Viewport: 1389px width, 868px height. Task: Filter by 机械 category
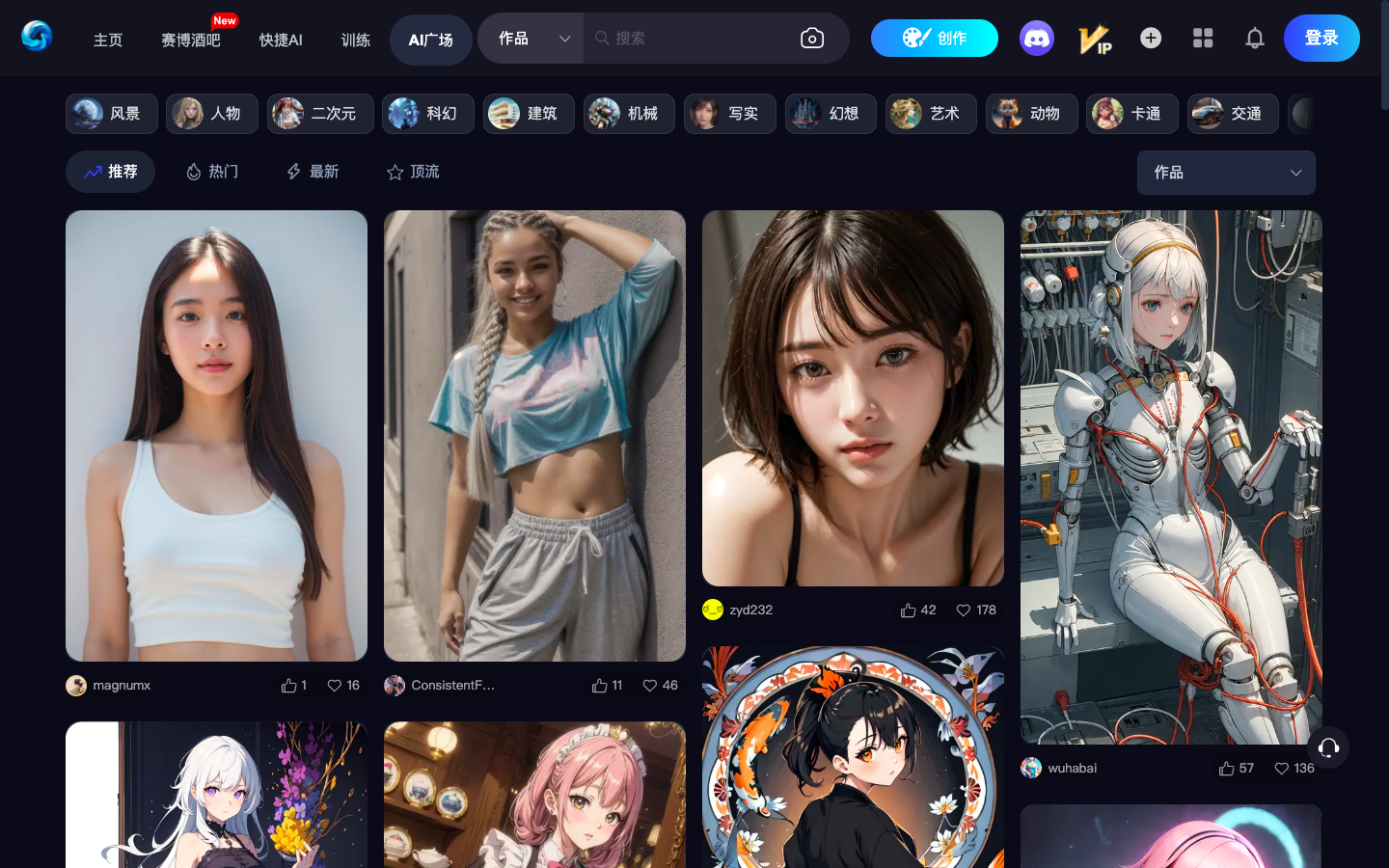629,114
